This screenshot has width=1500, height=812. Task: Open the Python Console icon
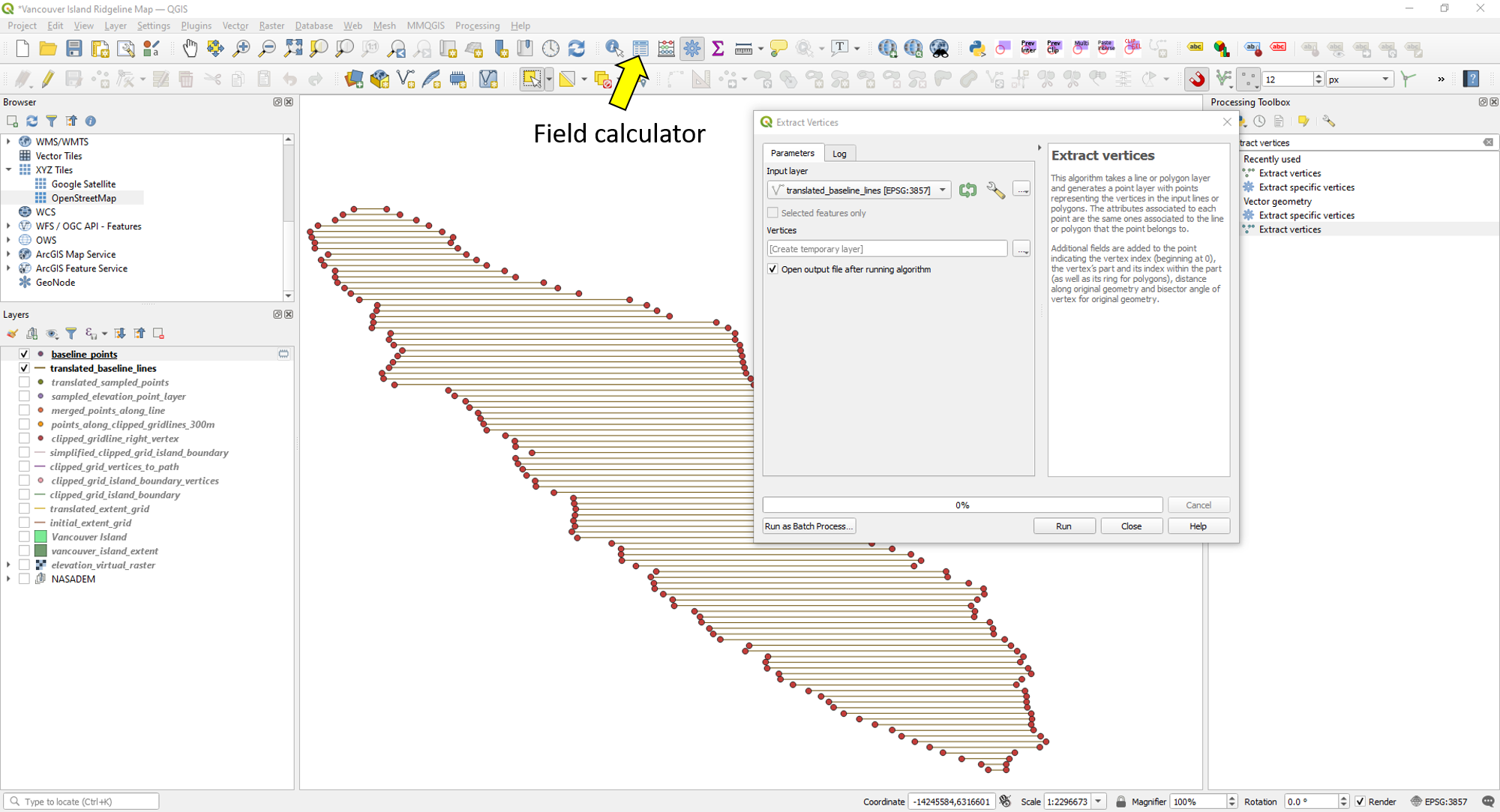coord(976,49)
